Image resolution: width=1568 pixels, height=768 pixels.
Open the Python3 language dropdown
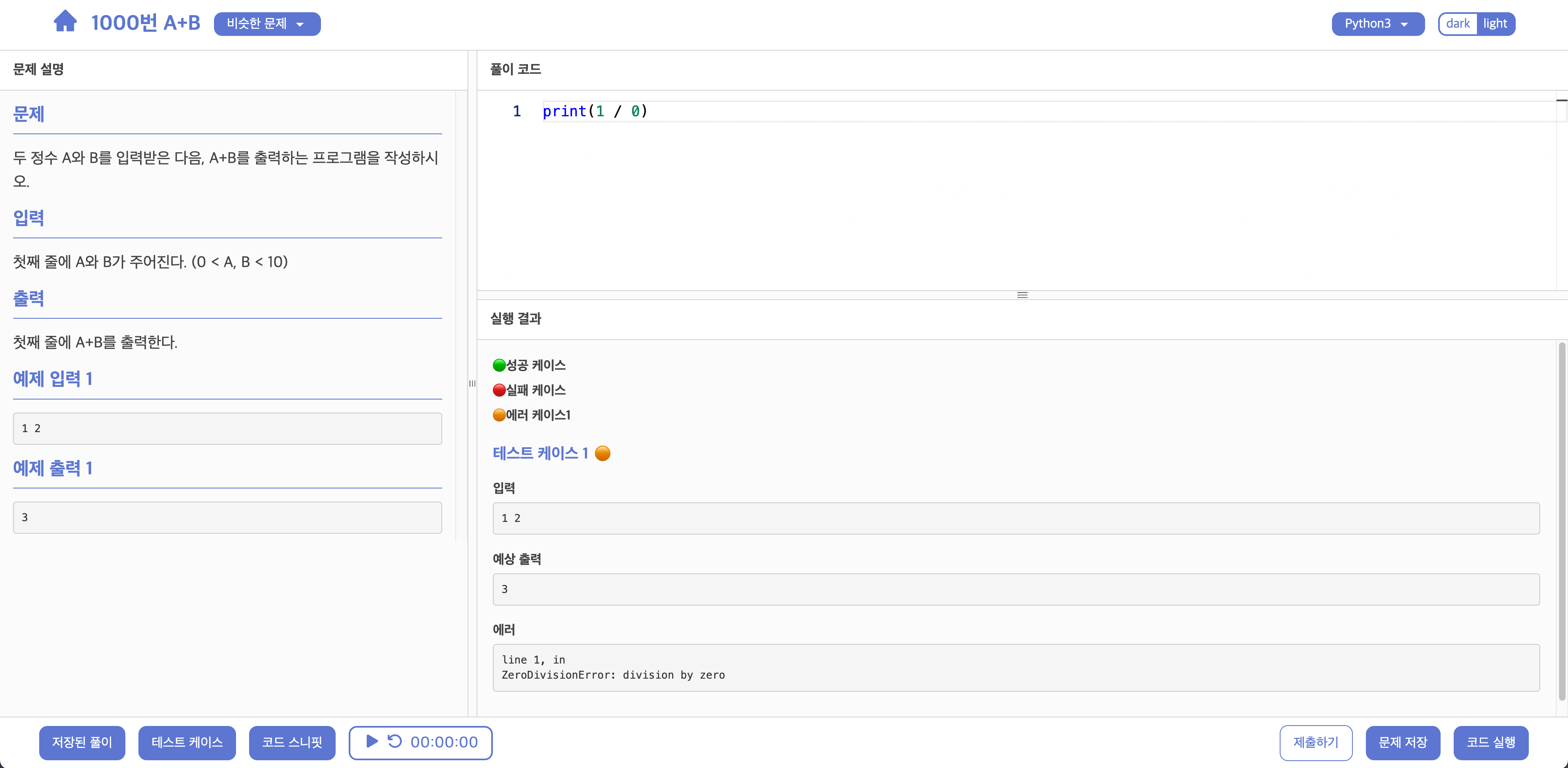coord(1377,24)
